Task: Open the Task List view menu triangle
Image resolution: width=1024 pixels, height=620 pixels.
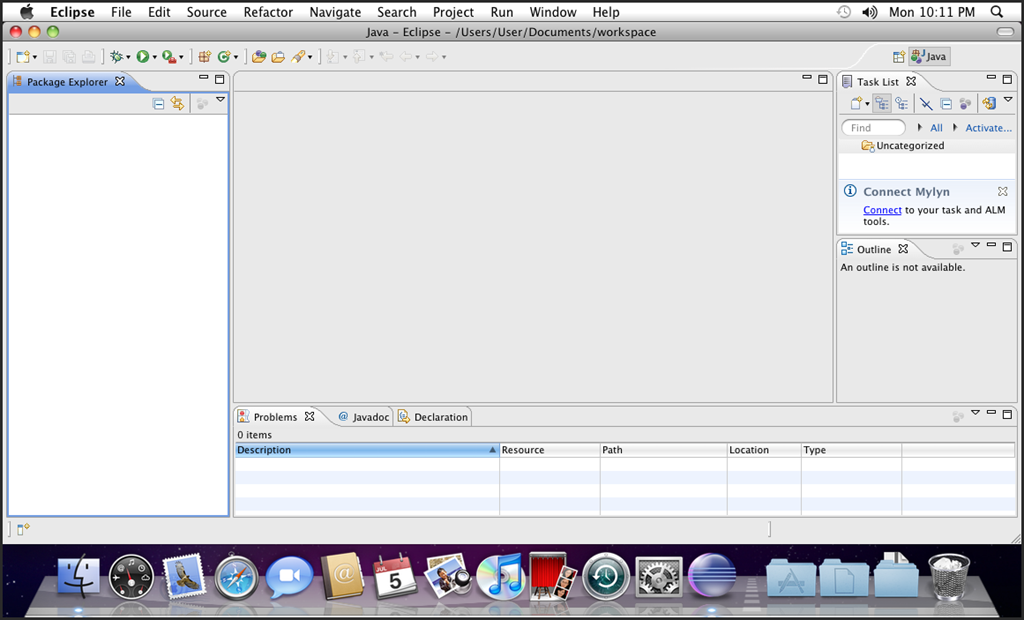Action: (1008, 99)
